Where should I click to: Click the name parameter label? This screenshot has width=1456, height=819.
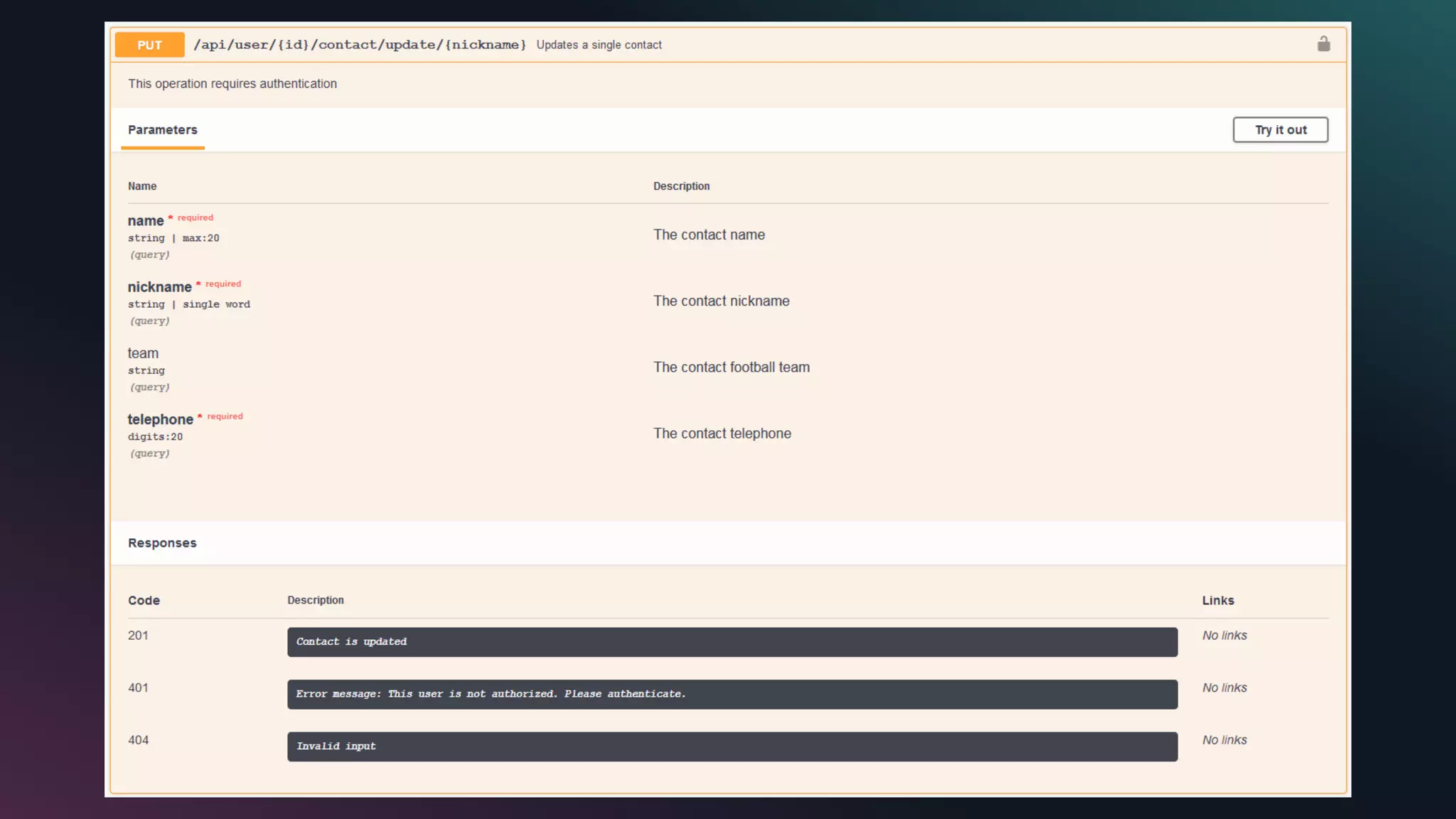(146, 221)
